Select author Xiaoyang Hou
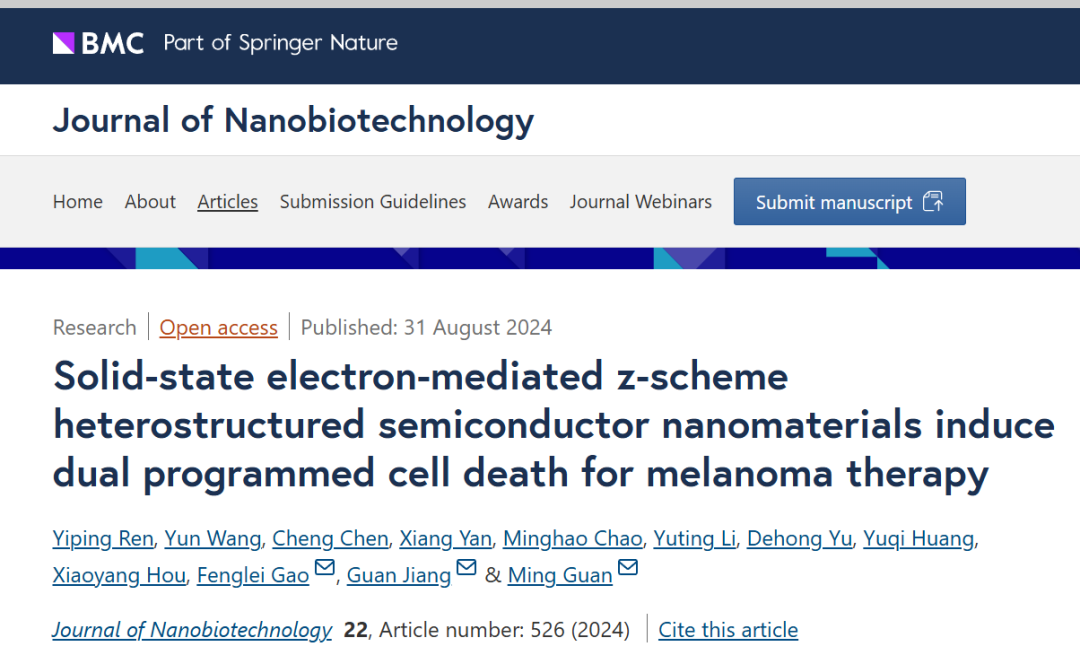Image resolution: width=1080 pixels, height=664 pixels. coord(119,575)
